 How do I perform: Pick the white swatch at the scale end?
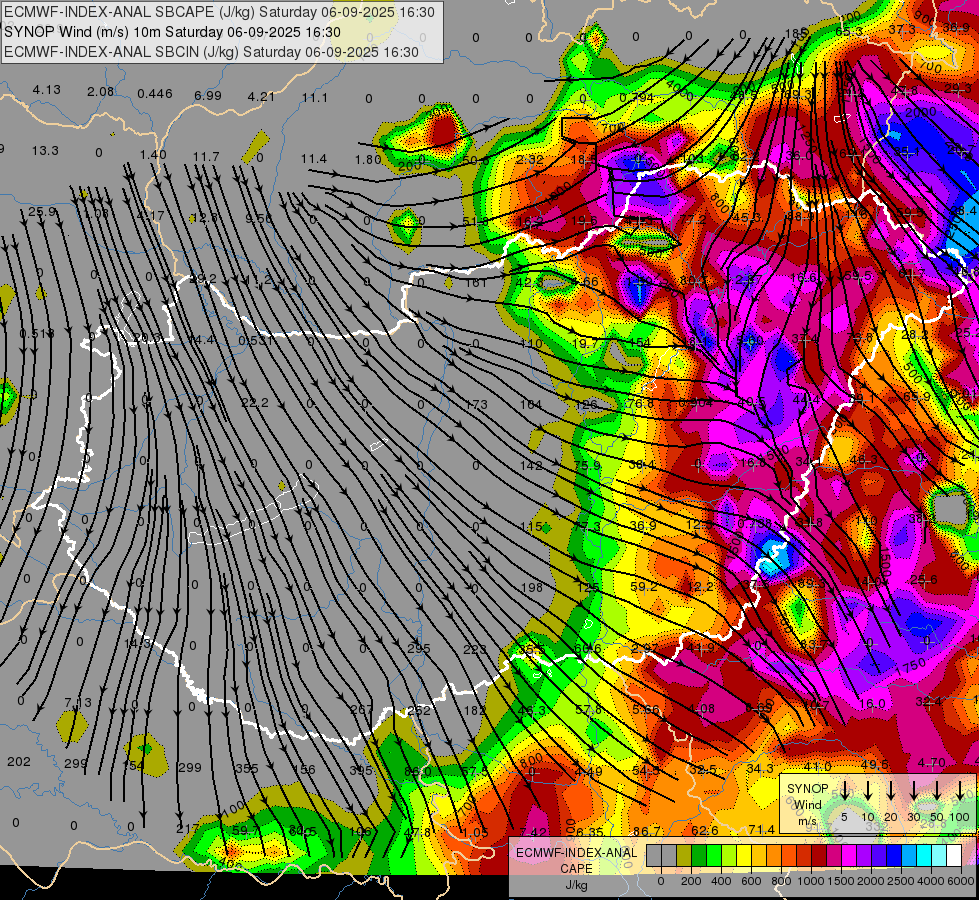point(953,855)
